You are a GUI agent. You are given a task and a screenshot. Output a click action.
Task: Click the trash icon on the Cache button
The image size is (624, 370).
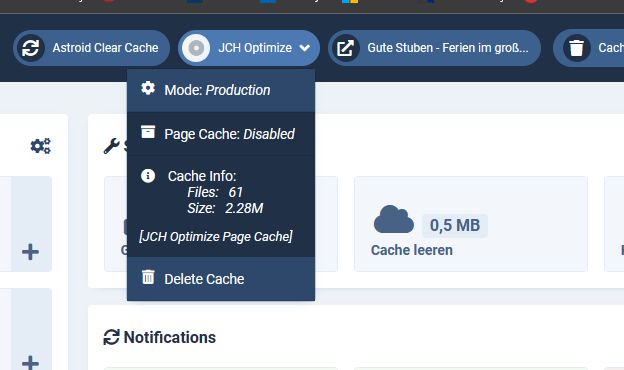576,48
